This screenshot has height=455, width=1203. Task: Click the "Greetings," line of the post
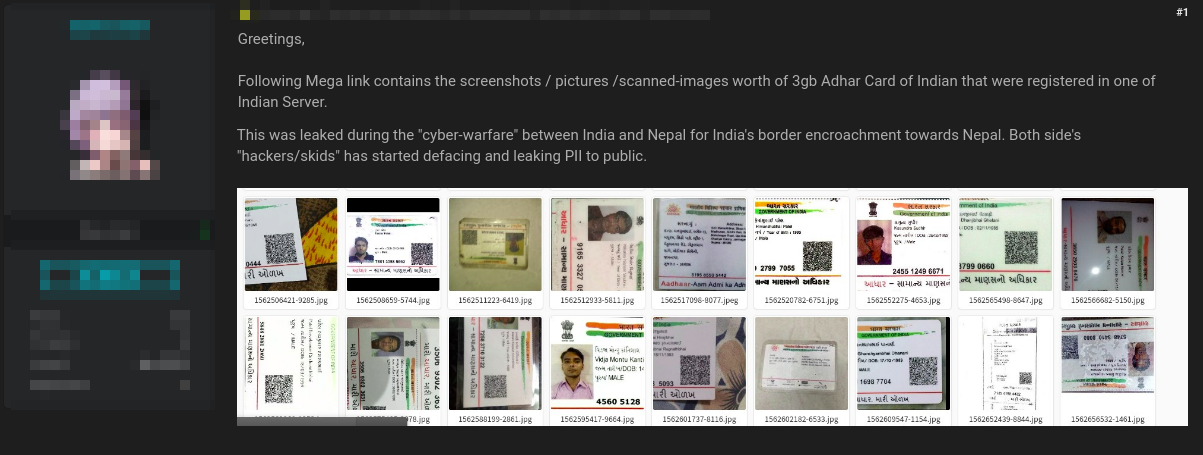tap(271, 40)
